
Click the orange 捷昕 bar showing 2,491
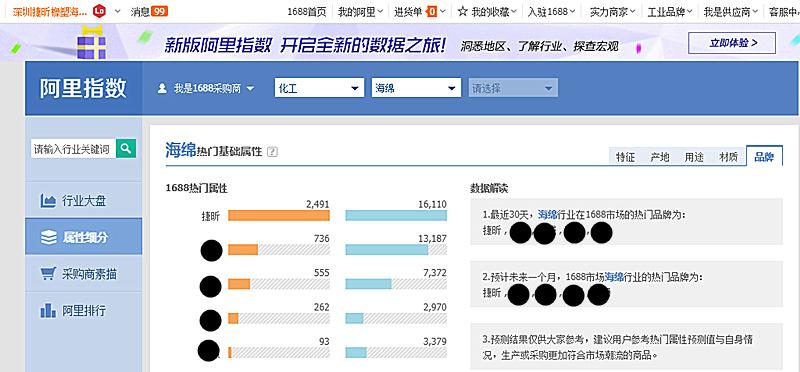(279, 215)
